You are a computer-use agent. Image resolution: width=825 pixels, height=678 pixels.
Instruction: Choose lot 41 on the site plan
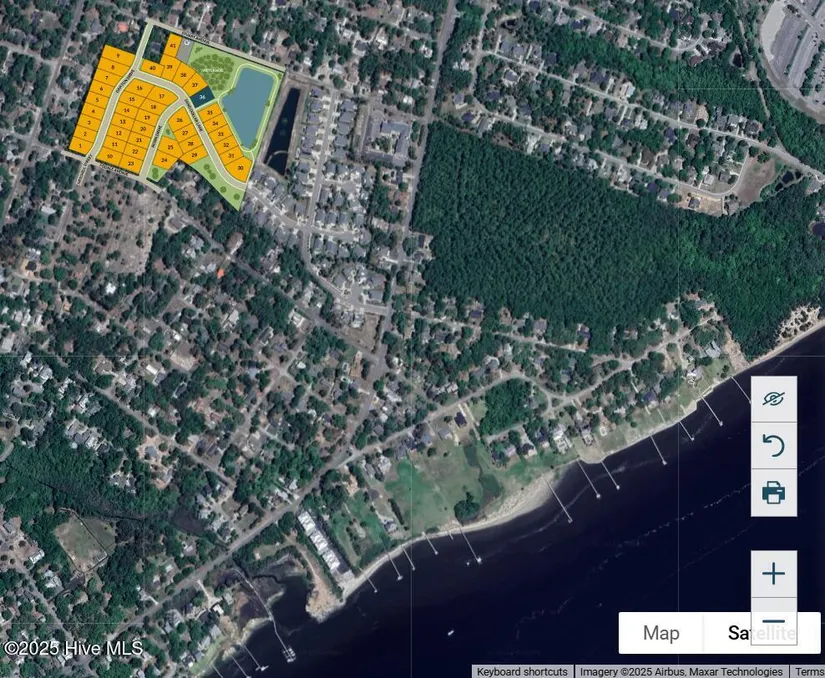click(173, 46)
